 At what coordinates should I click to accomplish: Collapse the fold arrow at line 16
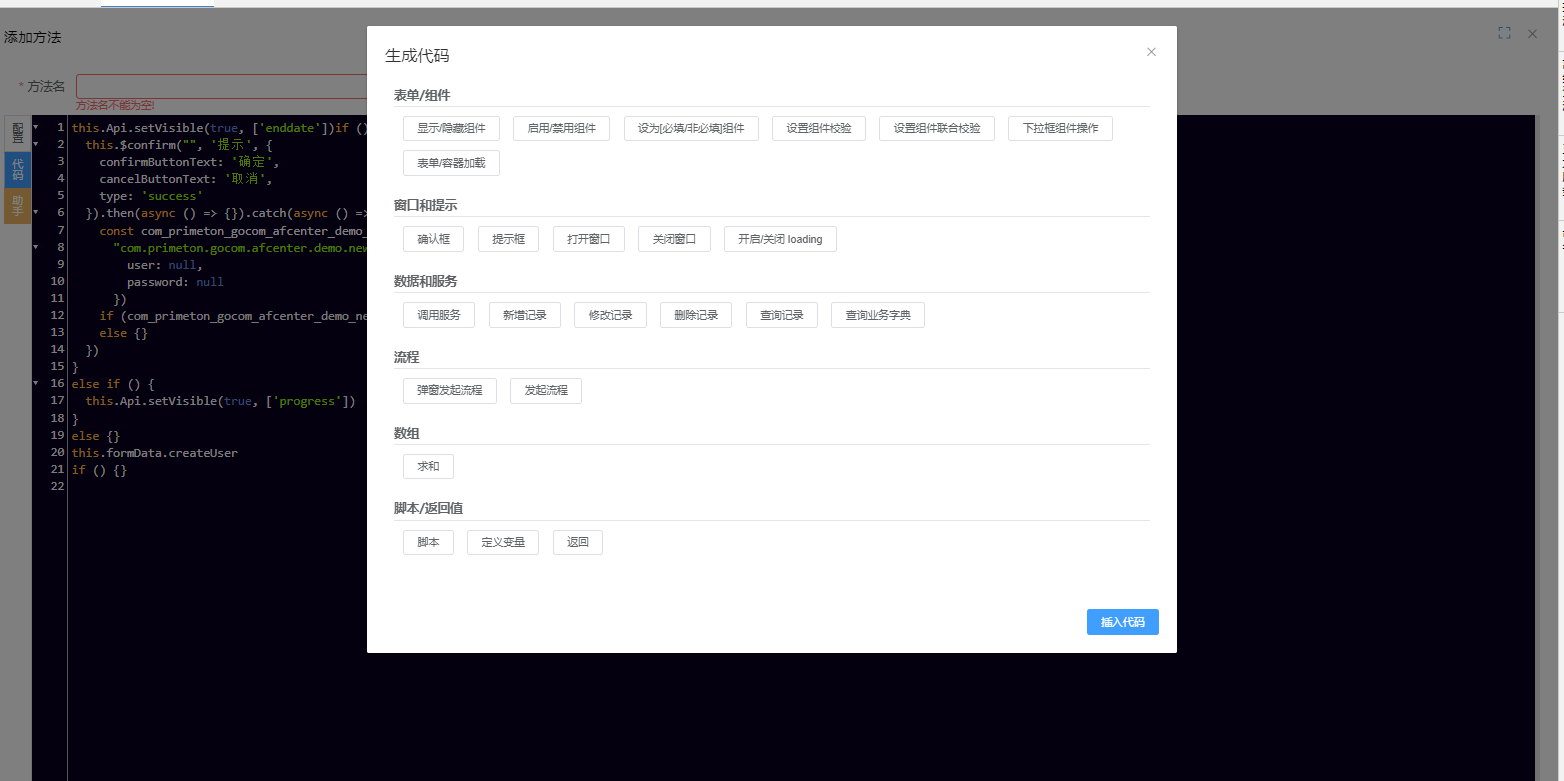click(36, 383)
